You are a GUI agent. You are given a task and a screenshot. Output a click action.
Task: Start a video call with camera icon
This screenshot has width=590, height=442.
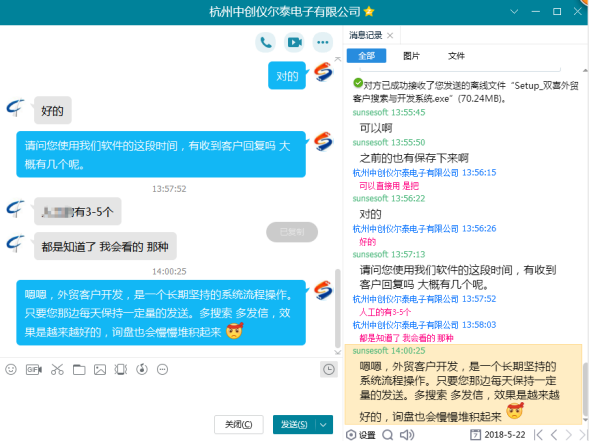coord(294,42)
